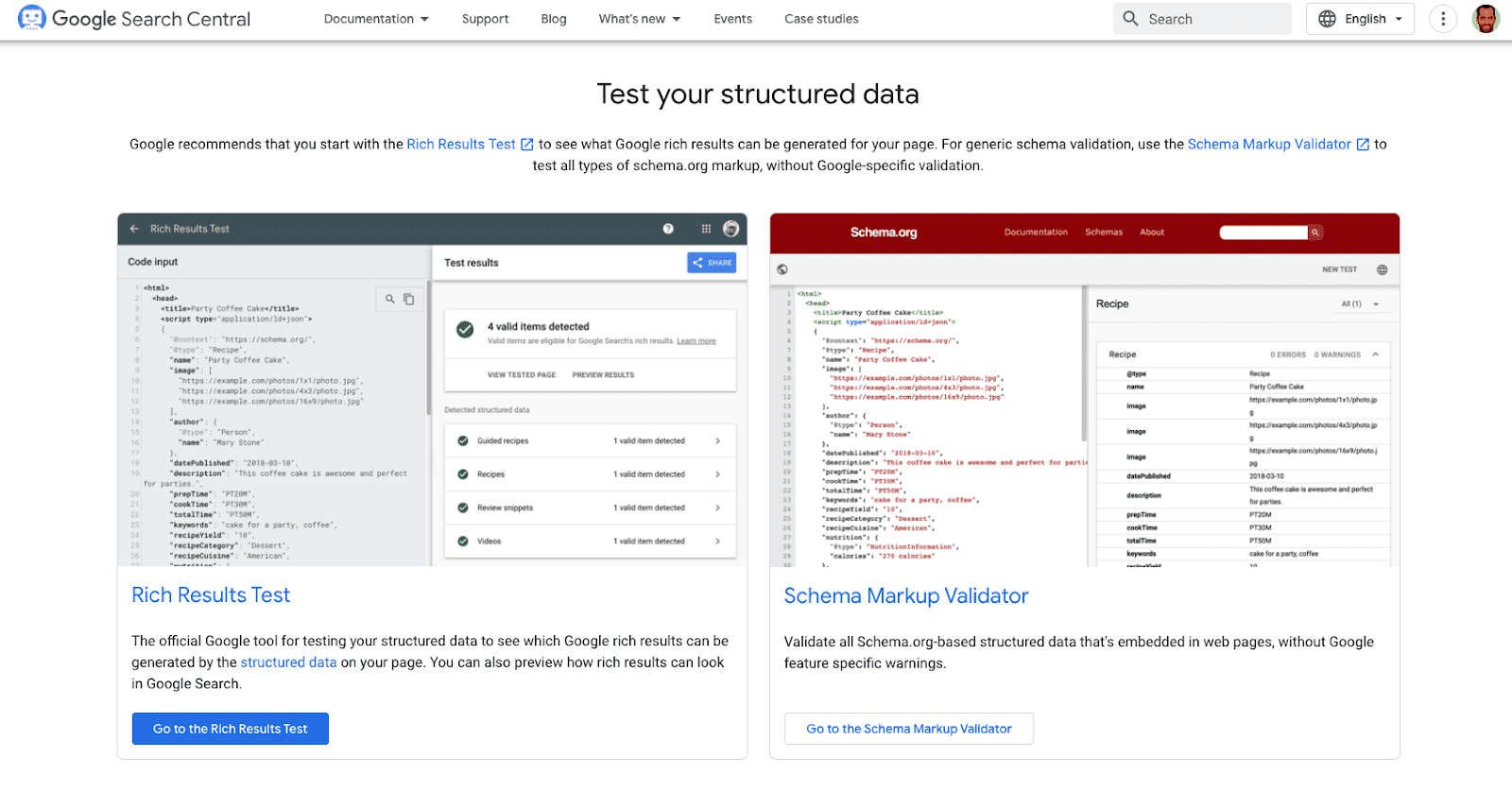
Task: Click PREVIEW RESULTS in screenshot
Action: (x=603, y=375)
